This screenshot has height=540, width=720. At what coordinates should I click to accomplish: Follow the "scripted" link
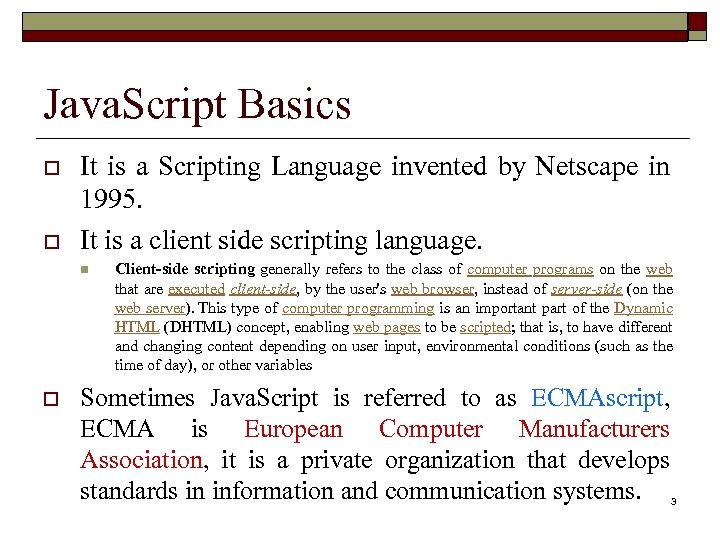(485, 327)
